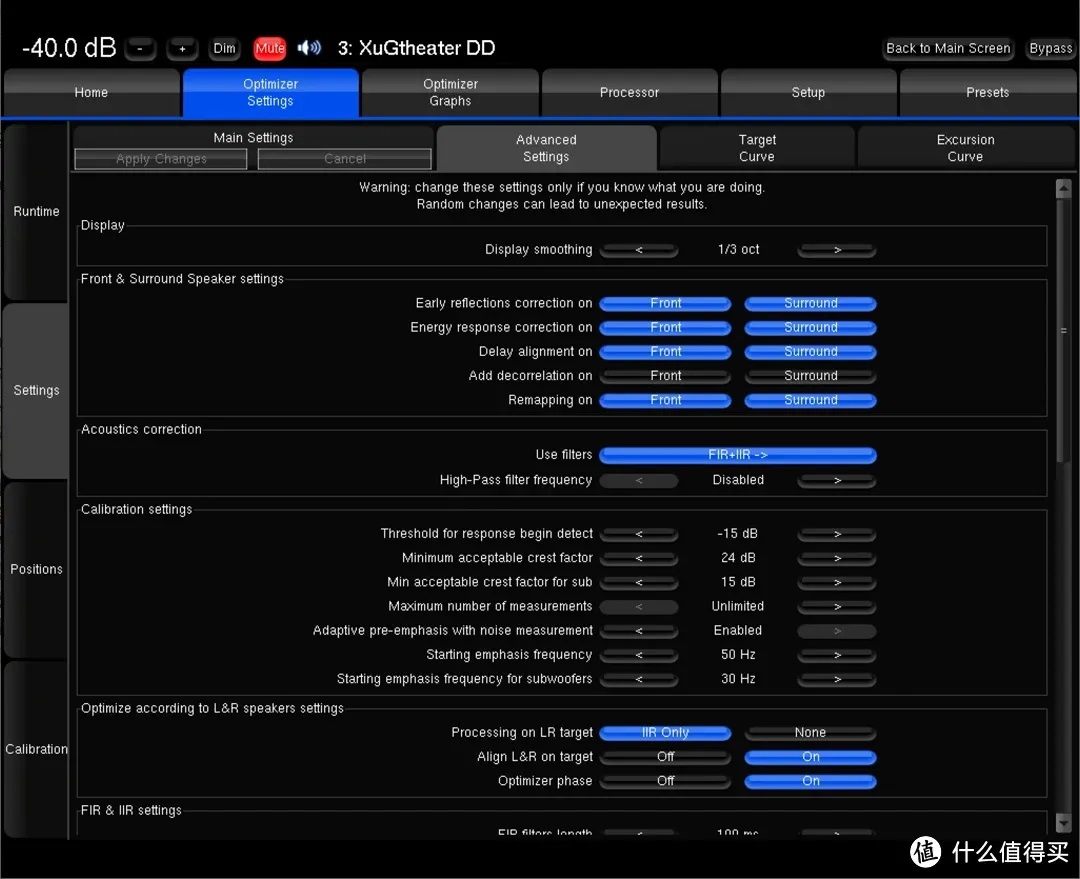Click the FIR+IIR Use filters selector

pyautogui.click(x=738, y=455)
